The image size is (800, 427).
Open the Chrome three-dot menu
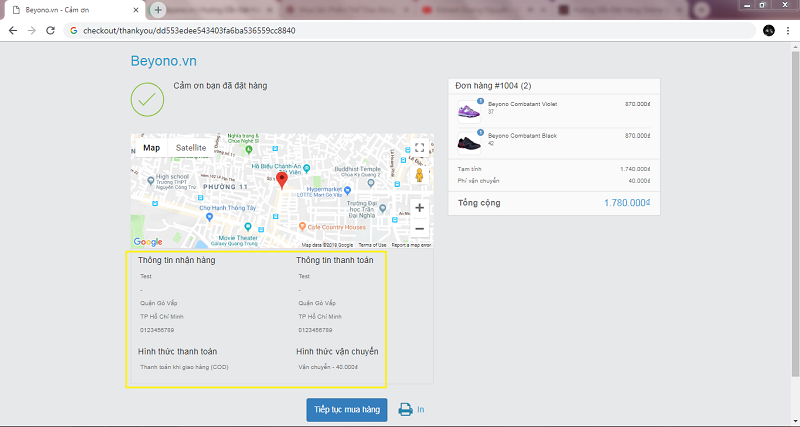(788, 31)
